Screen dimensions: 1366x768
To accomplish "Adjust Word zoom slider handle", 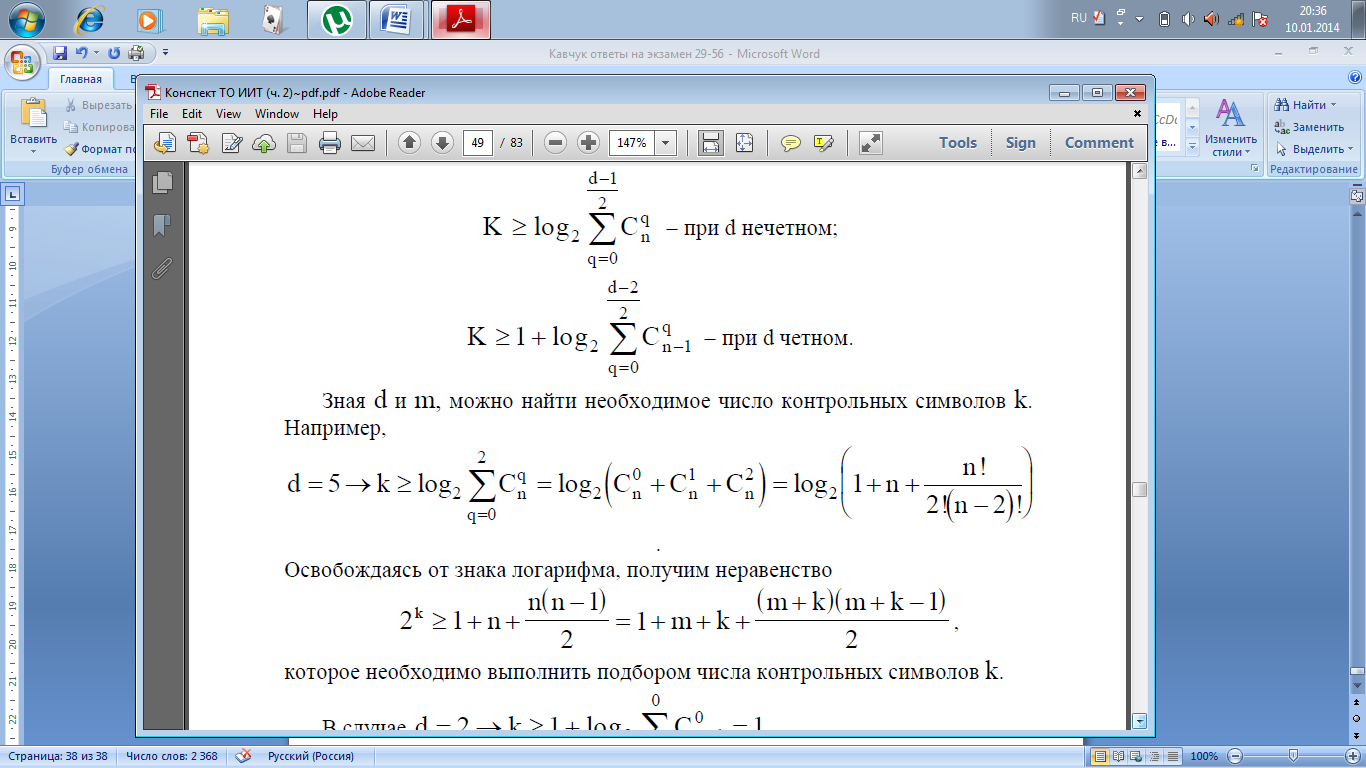I will (1294, 756).
